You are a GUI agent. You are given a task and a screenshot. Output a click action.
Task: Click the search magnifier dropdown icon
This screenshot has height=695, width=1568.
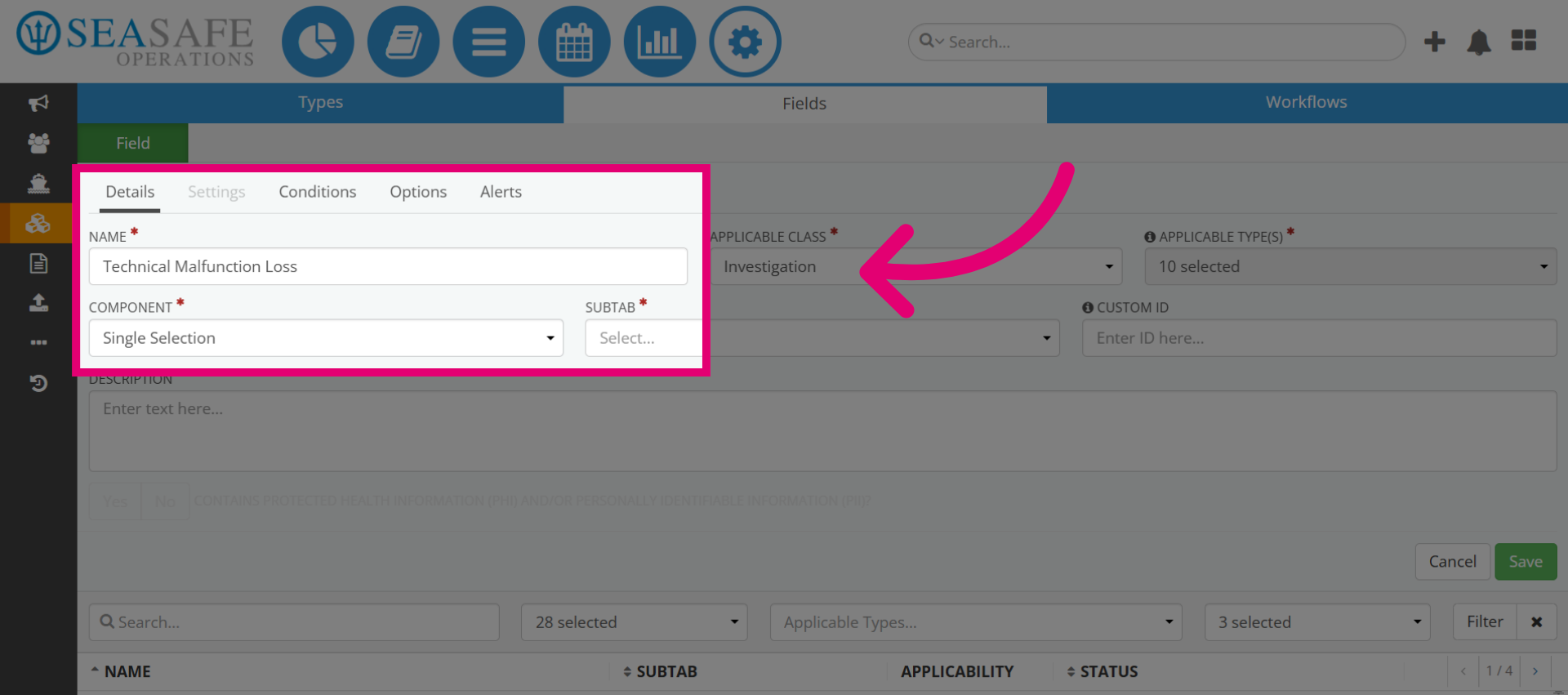pos(931,41)
